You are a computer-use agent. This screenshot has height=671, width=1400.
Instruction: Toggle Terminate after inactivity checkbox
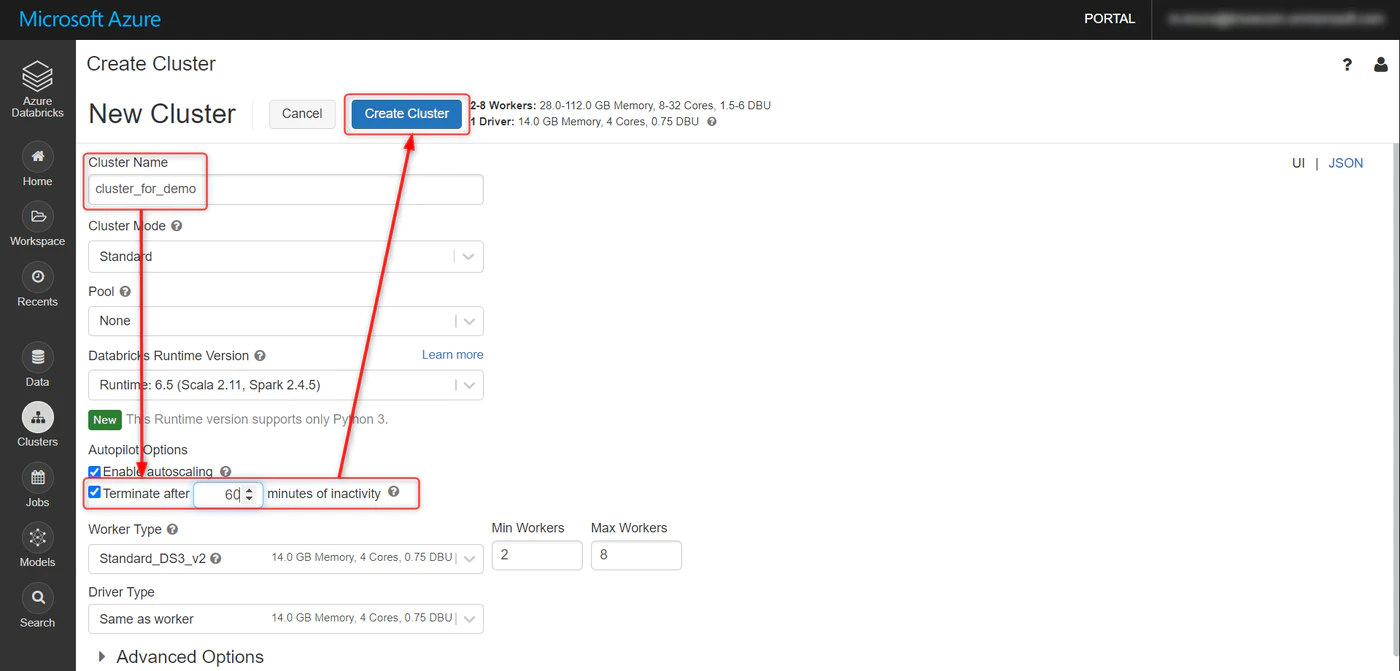[94, 492]
